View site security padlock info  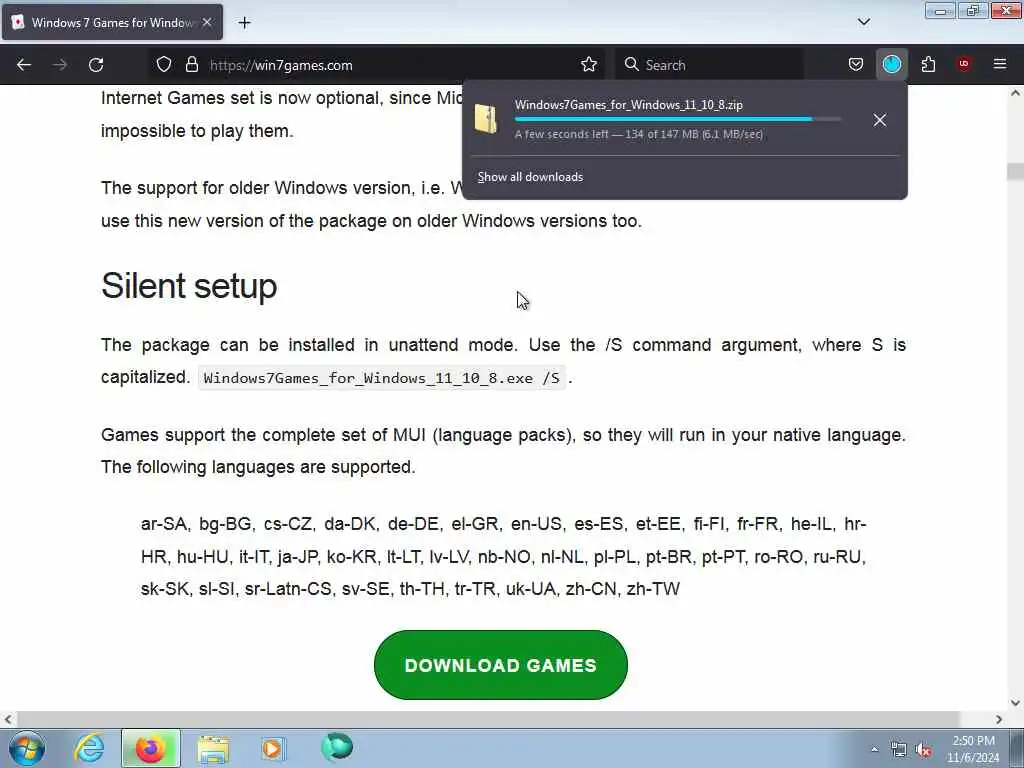[x=191, y=65]
